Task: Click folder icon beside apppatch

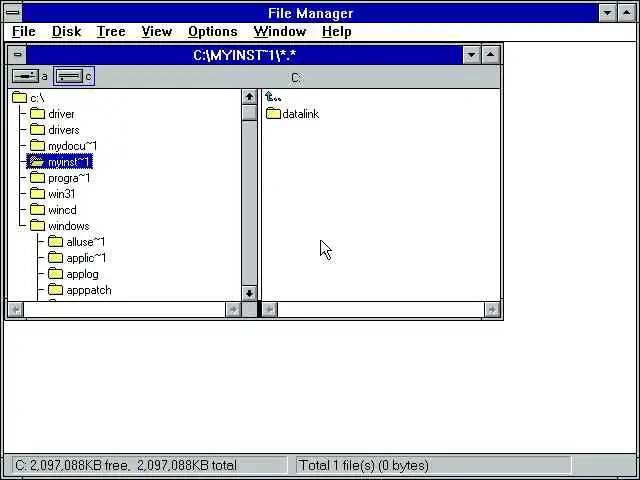Action: click(55, 290)
